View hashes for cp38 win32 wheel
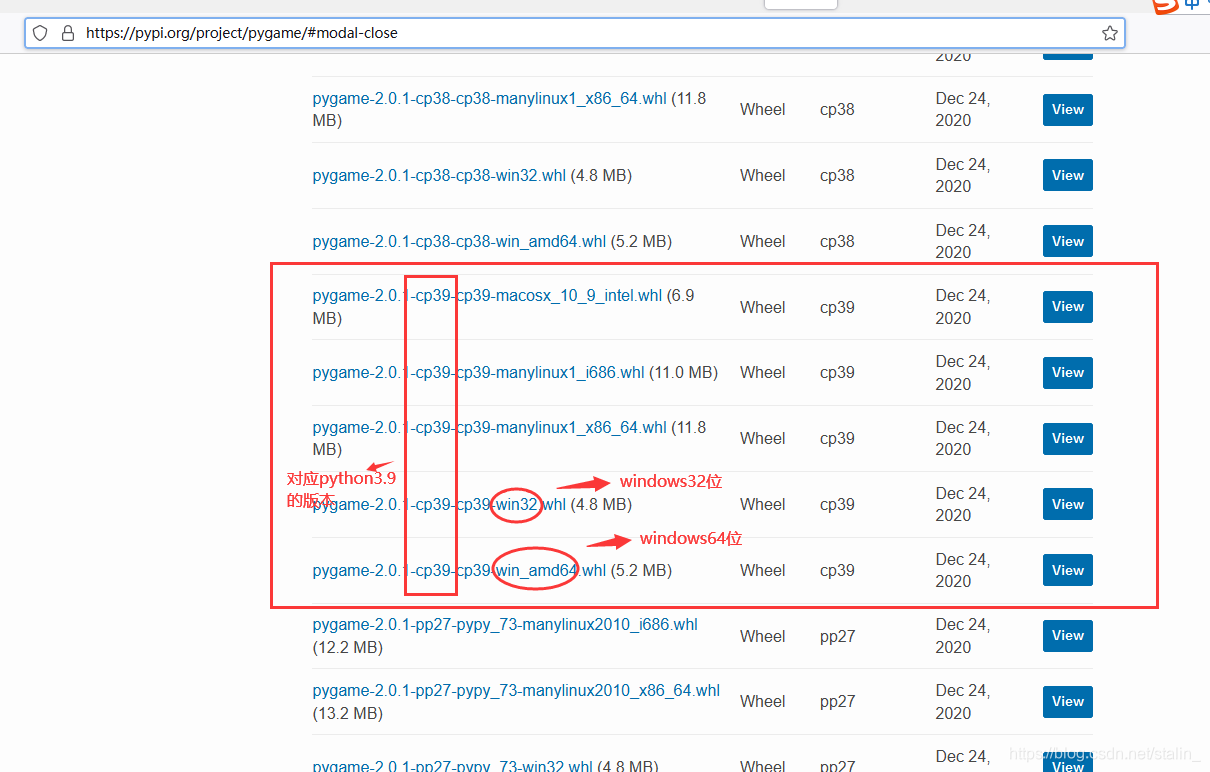 click(1067, 175)
